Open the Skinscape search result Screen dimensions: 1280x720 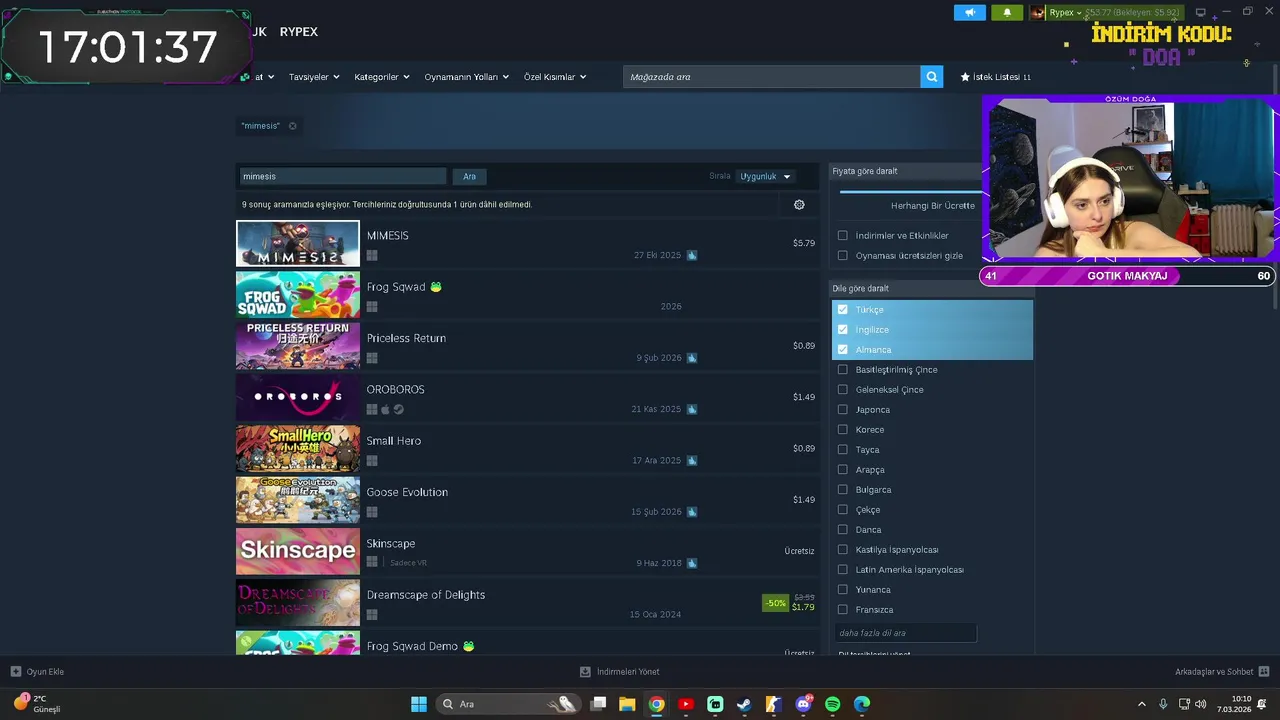point(528,552)
